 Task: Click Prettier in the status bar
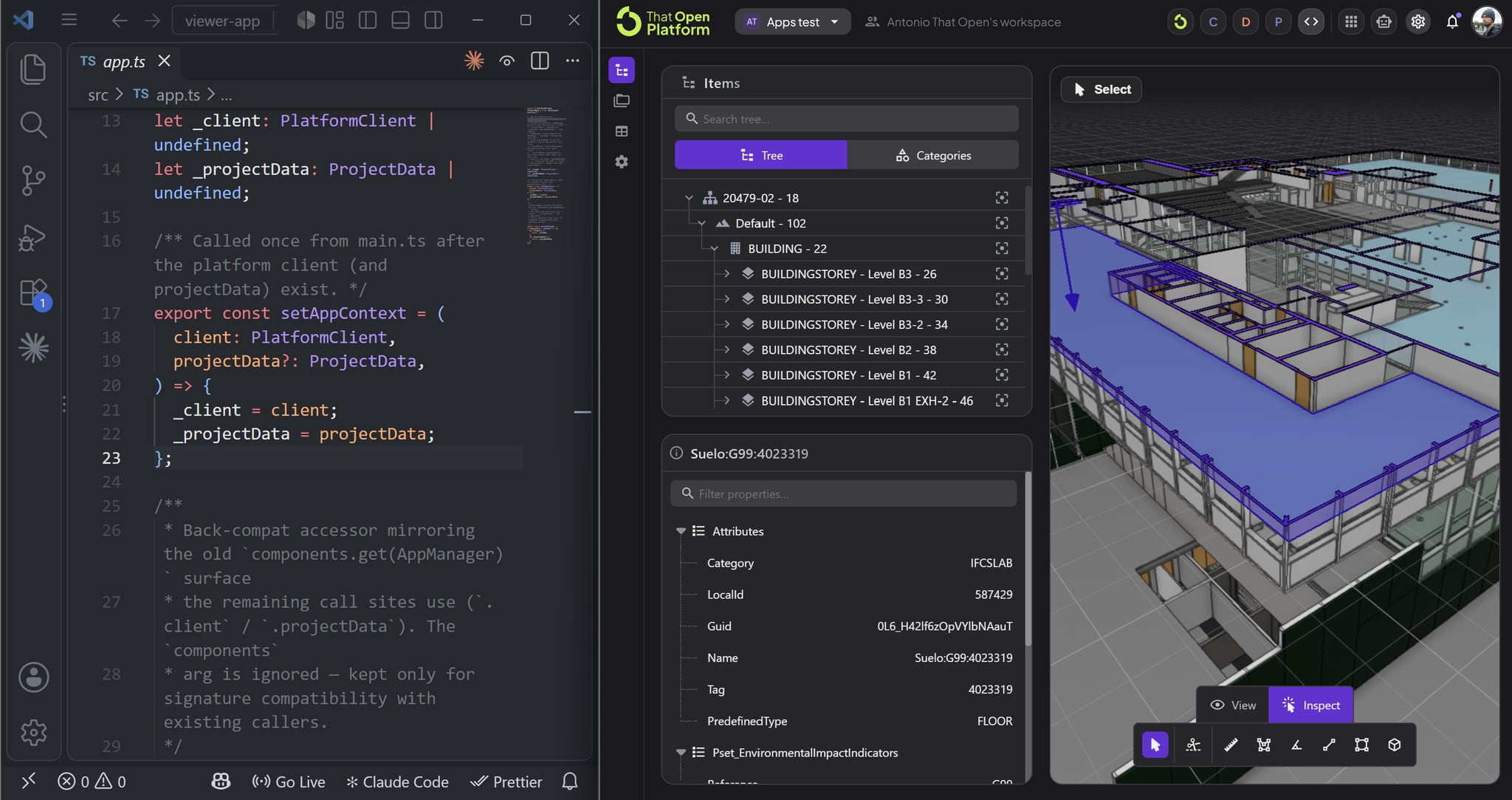[506, 782]
